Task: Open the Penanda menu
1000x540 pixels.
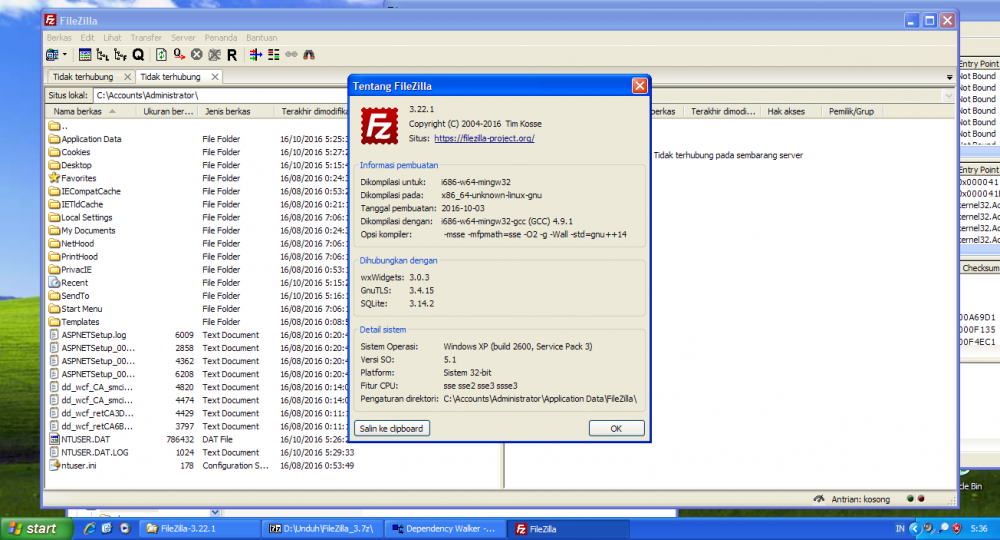Action: coord(221,38)
